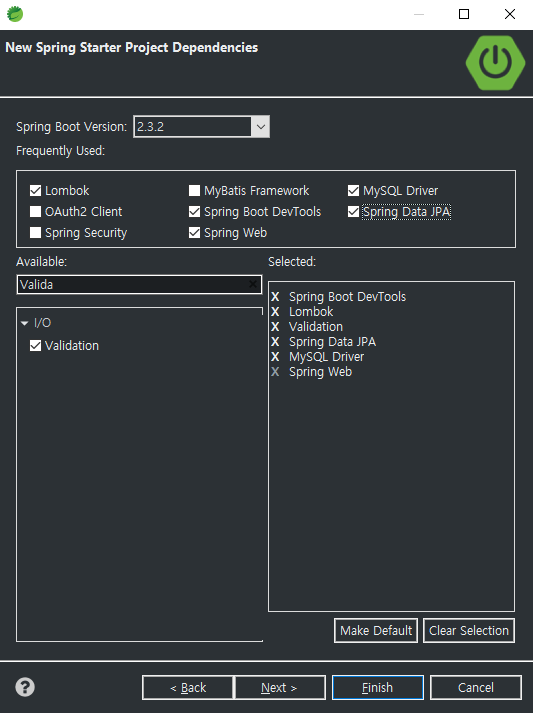533x713 pixels.
Task: Proceed with the Next button
Action: click(280, 687)
